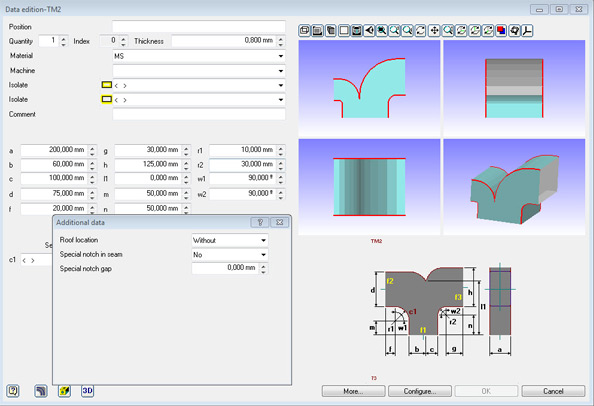
Task: Click the Configure... button
Action: pos(420,391)
